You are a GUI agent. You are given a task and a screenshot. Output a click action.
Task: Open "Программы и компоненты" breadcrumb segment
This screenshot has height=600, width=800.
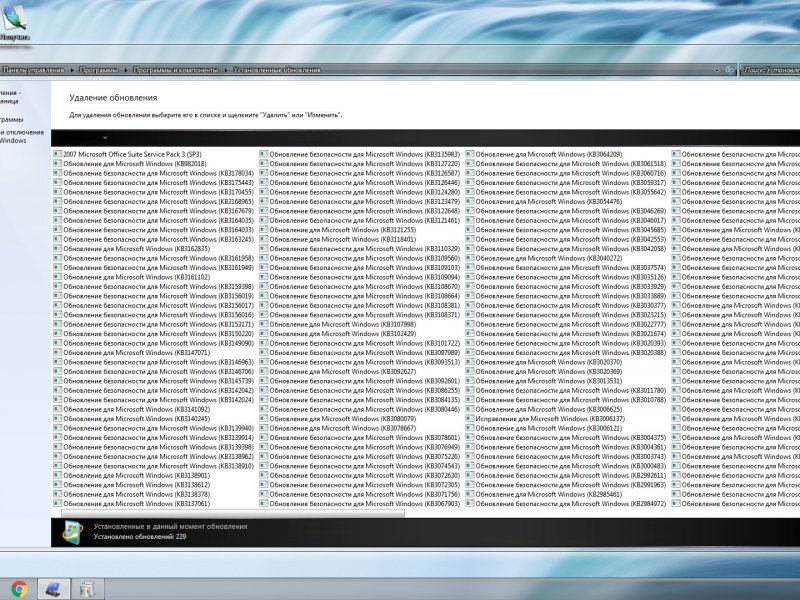(176, 70)
